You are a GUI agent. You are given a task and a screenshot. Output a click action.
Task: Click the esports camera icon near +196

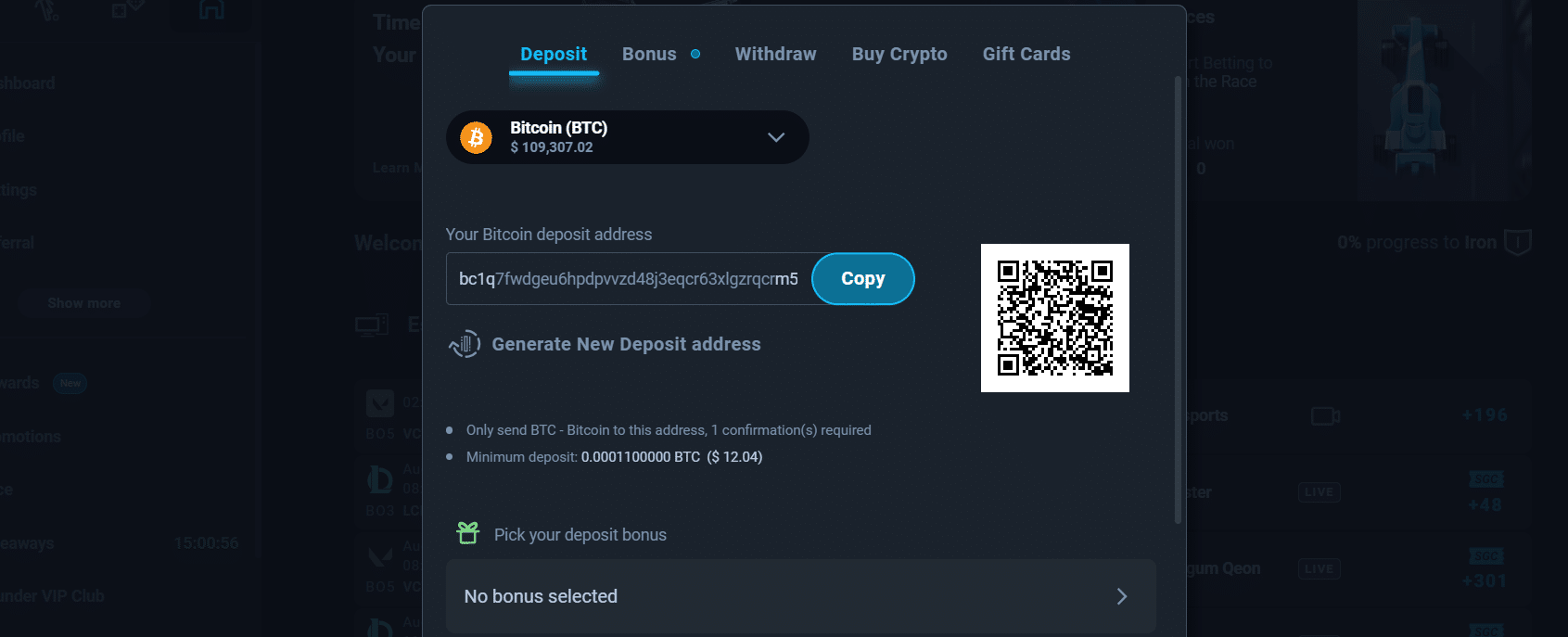tap(1325, 415)
